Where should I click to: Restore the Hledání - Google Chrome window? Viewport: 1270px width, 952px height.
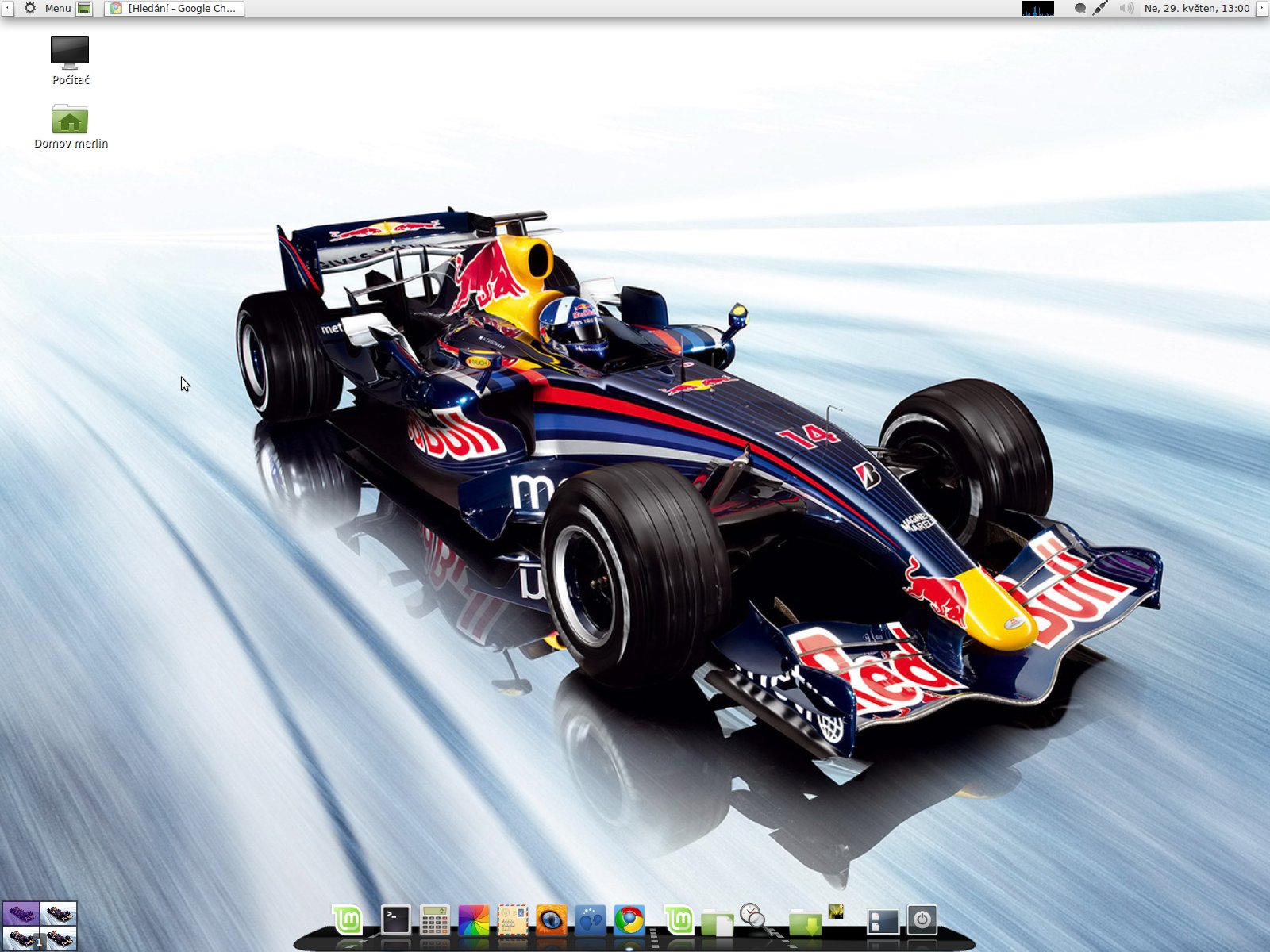pos(174,8)
